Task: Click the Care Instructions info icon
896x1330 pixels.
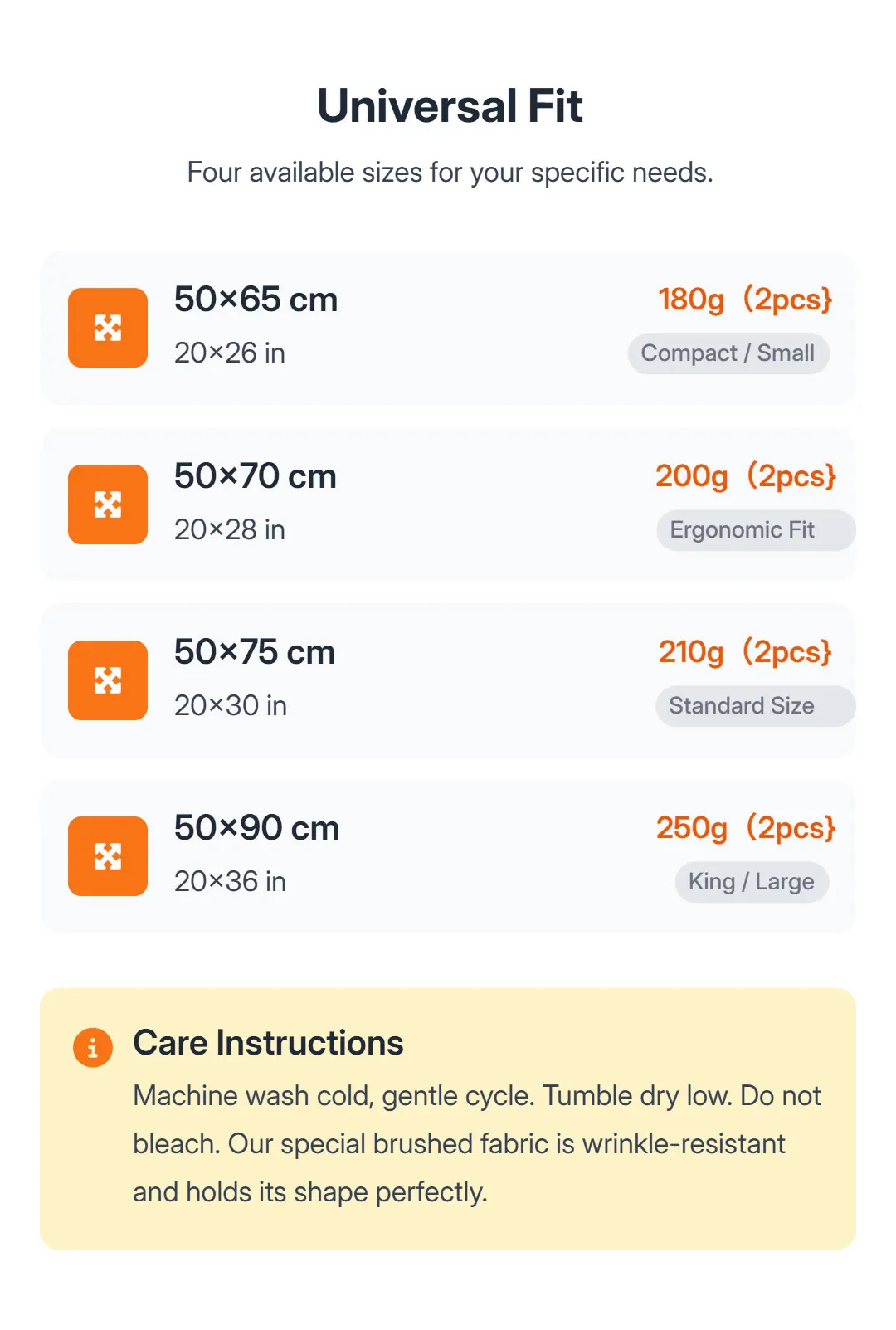Action: pos(93,1047)
